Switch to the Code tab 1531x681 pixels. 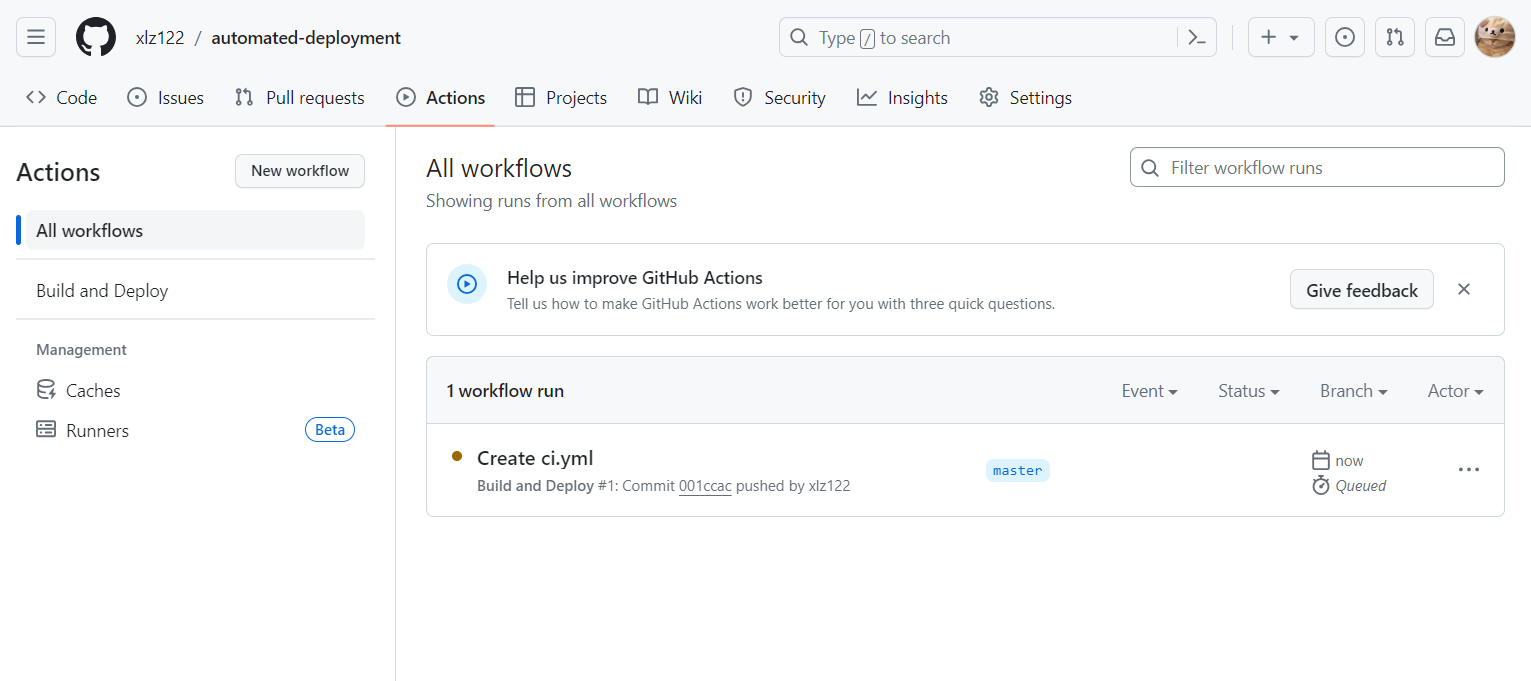62,98
